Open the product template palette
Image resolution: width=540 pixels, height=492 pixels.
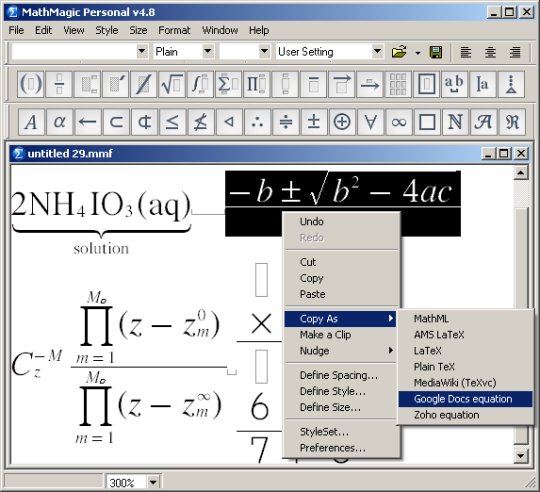257,84
